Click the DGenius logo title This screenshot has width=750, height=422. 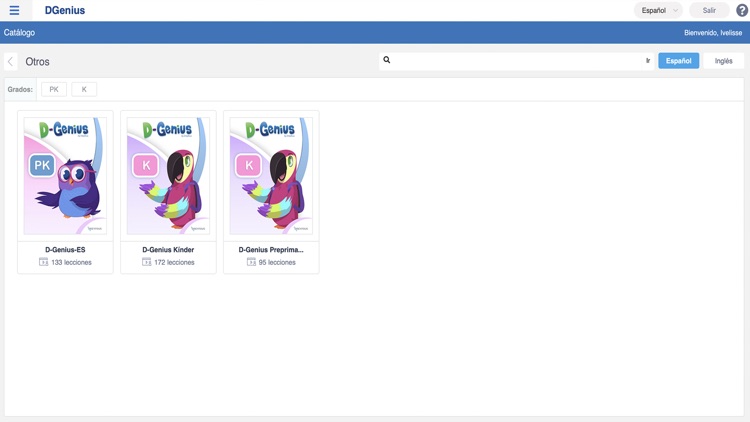[65, 10]
